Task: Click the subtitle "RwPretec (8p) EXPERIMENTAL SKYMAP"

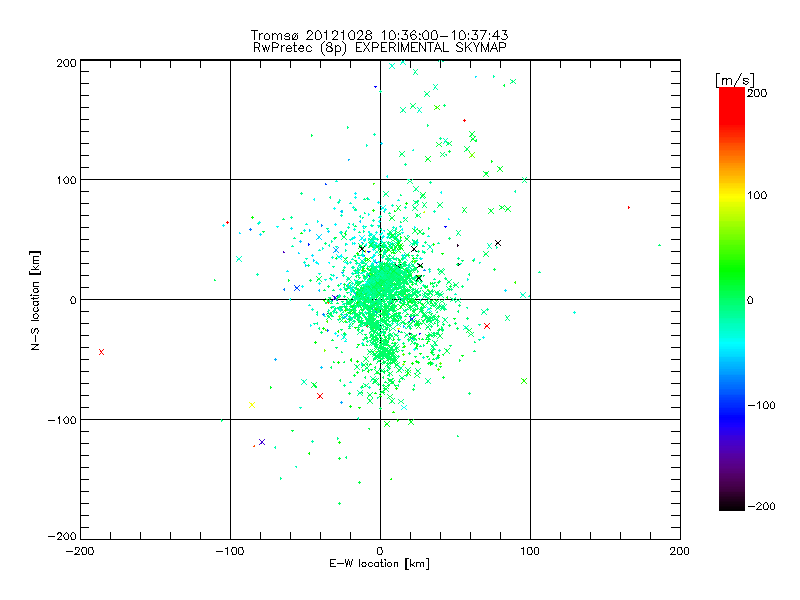Action: 380,48
